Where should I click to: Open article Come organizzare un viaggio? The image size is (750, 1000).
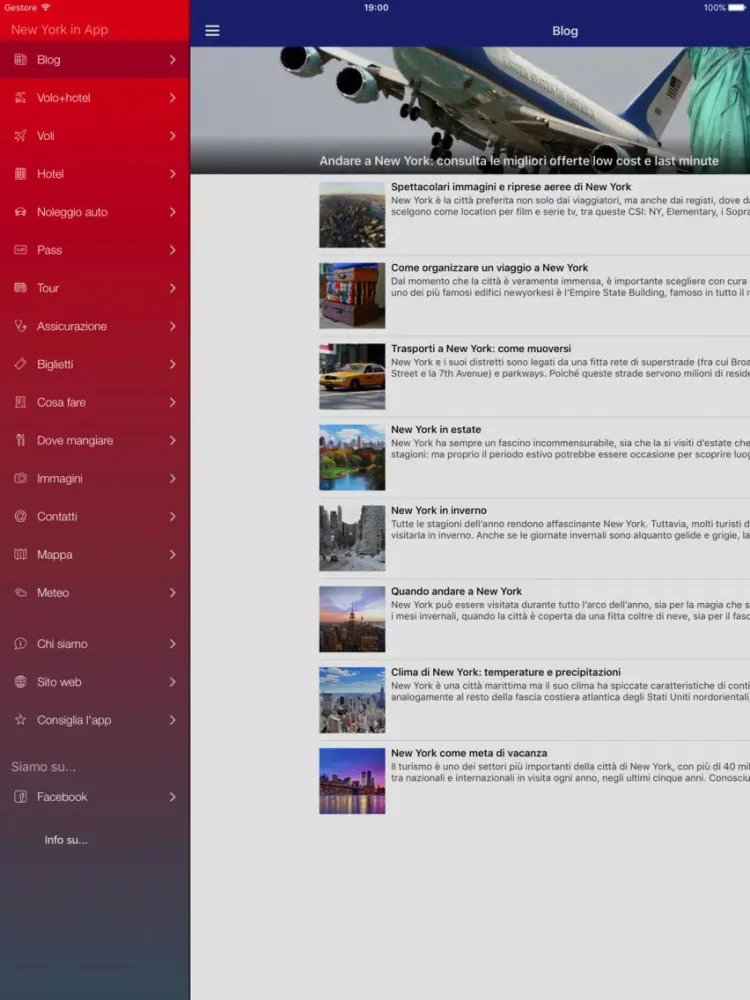tap(534, 296)
